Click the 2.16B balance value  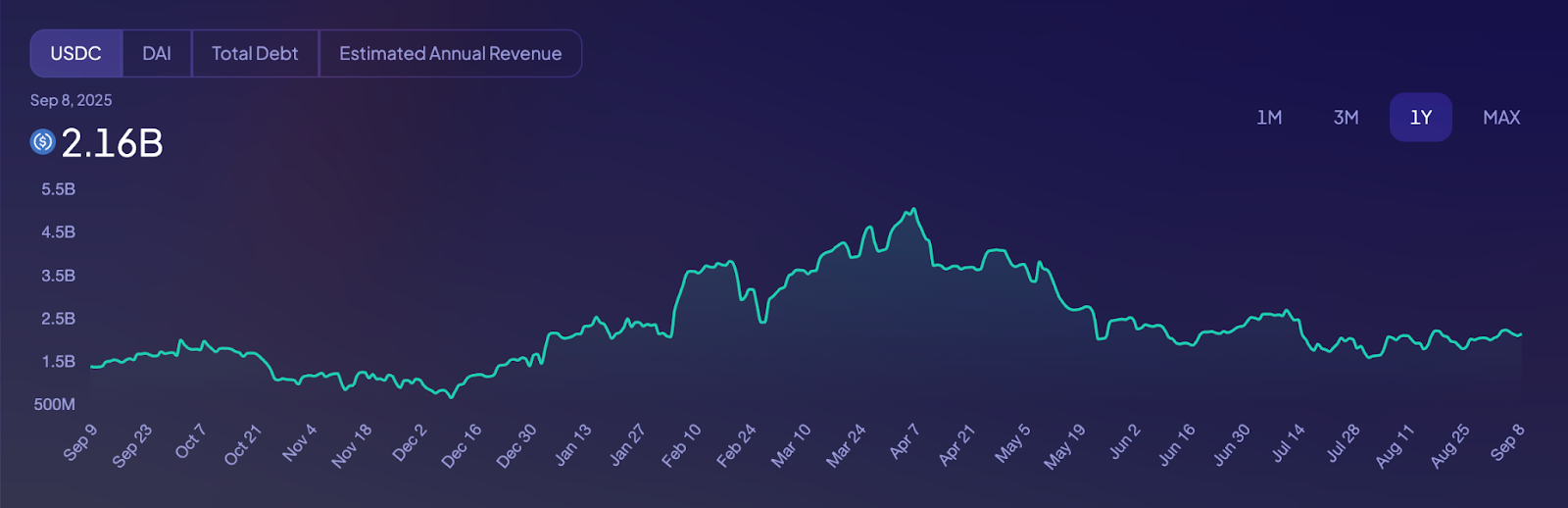(113, 144)
